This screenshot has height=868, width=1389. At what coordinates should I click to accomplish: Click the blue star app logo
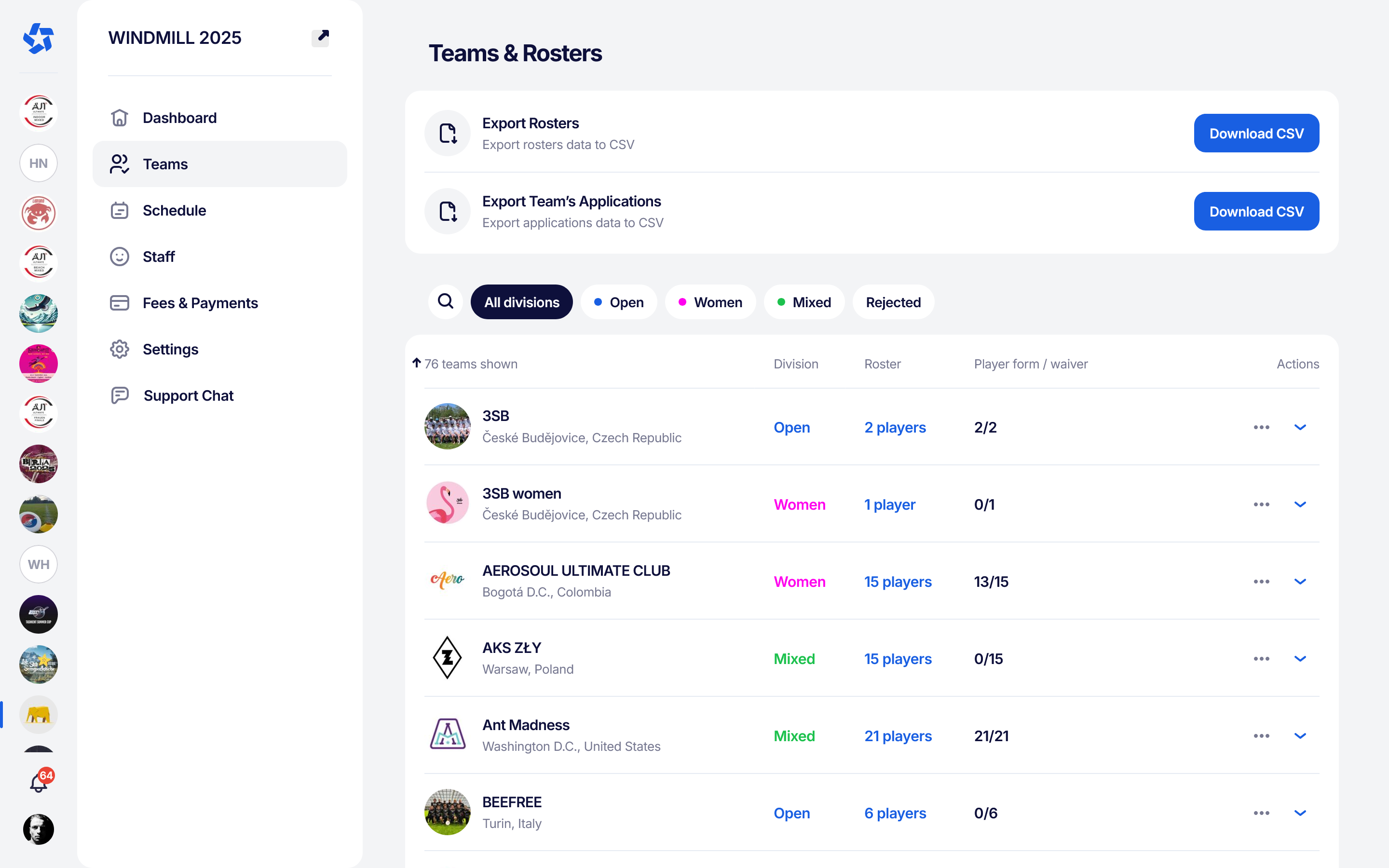point(39,39)
